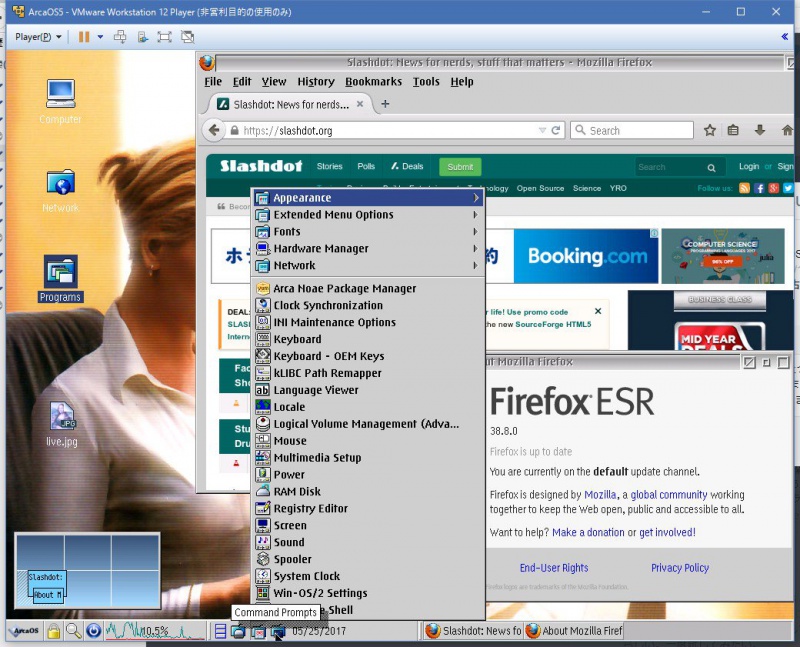Show bookmarks list icon in Firefox toolbar
This screenshot has height=647, width=800.
[x=733, y=130]
